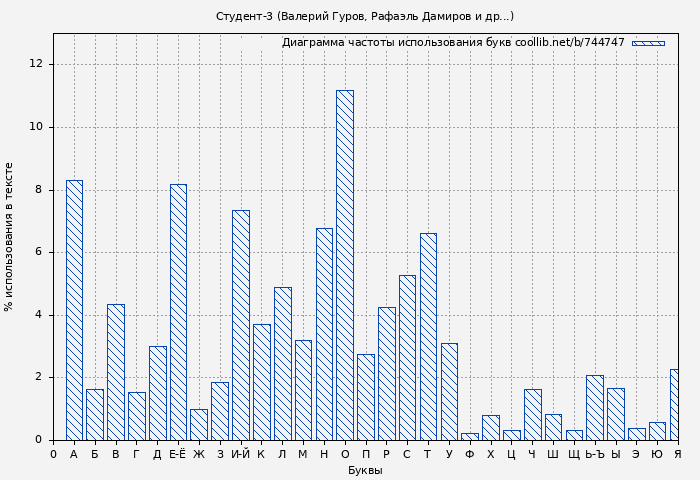Click the bar for letter С
This screenshot has height=480, width=700.
click(x=407, y=357)
